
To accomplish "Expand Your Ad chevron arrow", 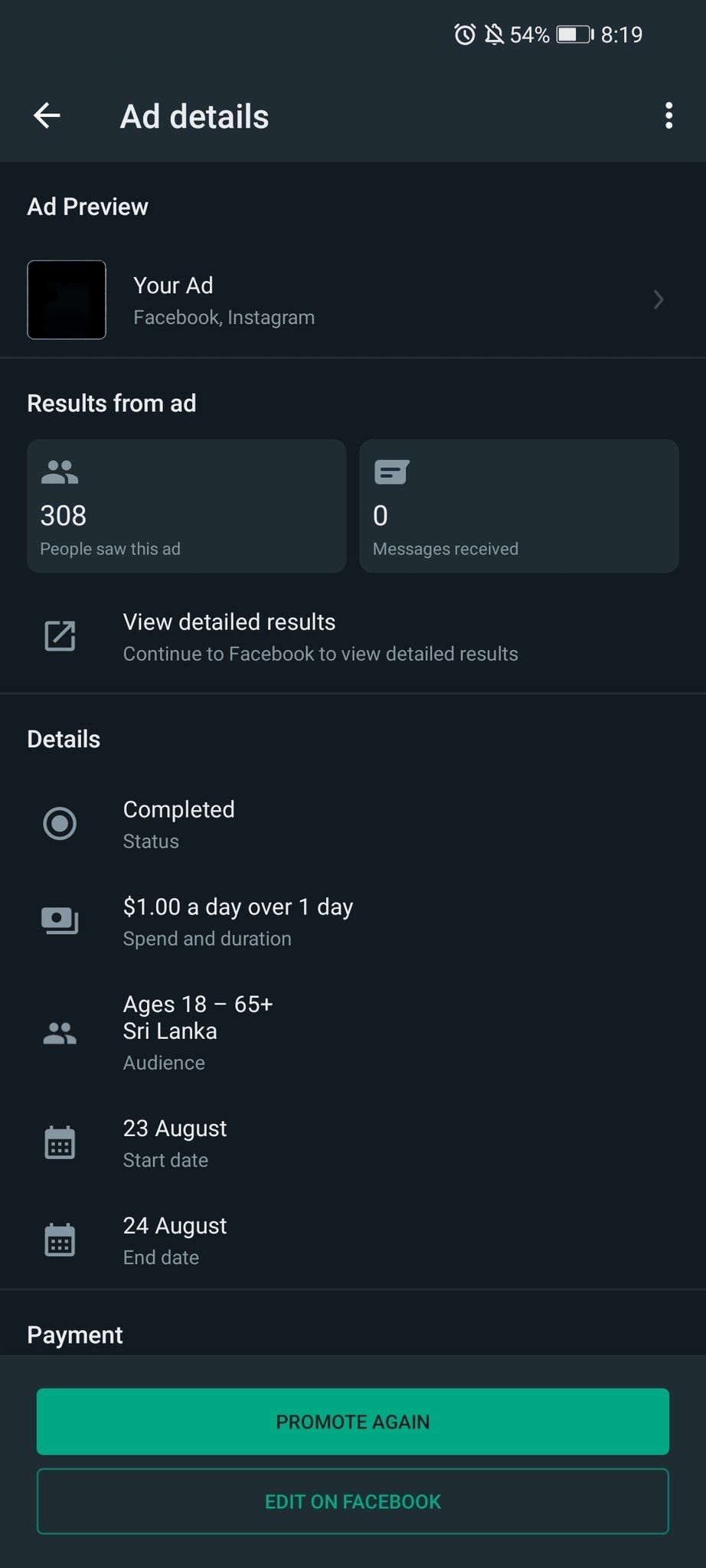I will [x=658, y=299].
